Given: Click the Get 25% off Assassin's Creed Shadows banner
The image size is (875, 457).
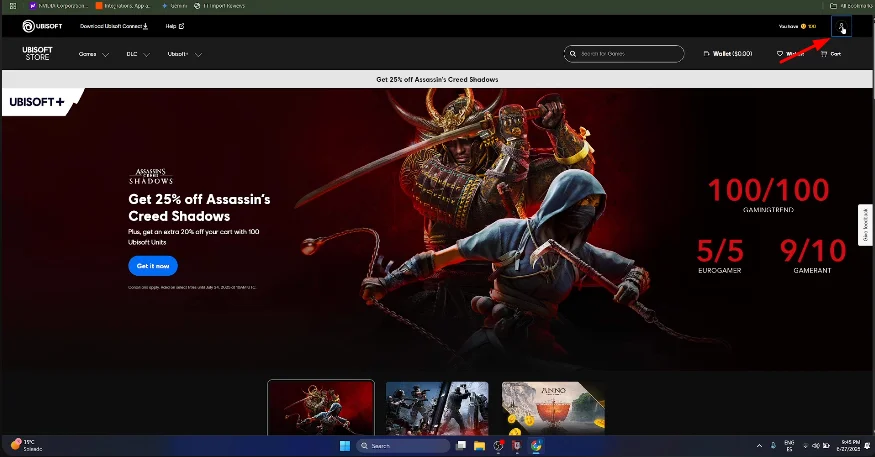Looking at the screenshot, I should tap(437, 79).
